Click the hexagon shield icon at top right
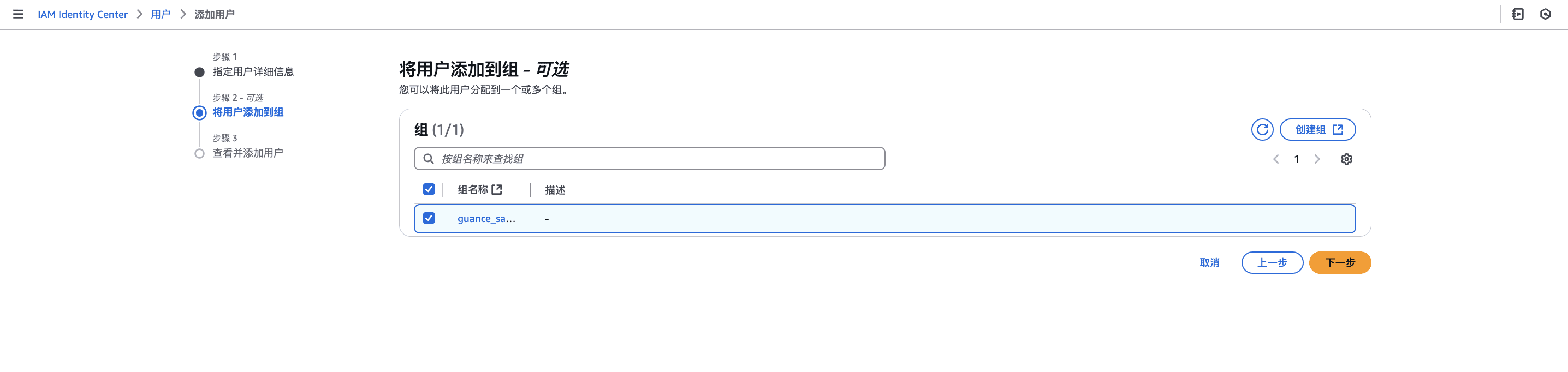This screenshot has width=1568, height=372. tap(1545, 14)
